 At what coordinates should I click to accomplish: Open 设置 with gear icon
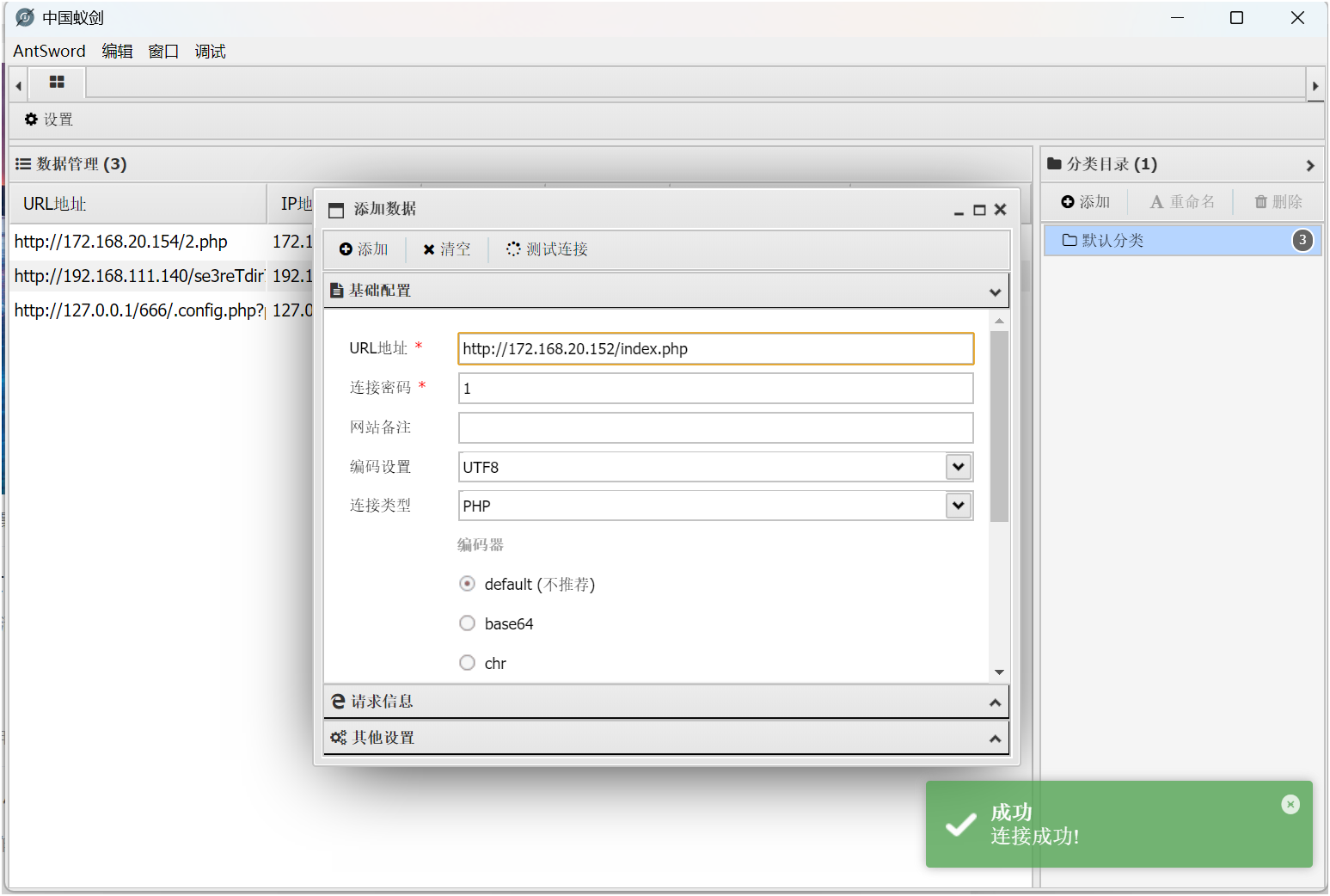pyautogui.click(x=48, y=120)
